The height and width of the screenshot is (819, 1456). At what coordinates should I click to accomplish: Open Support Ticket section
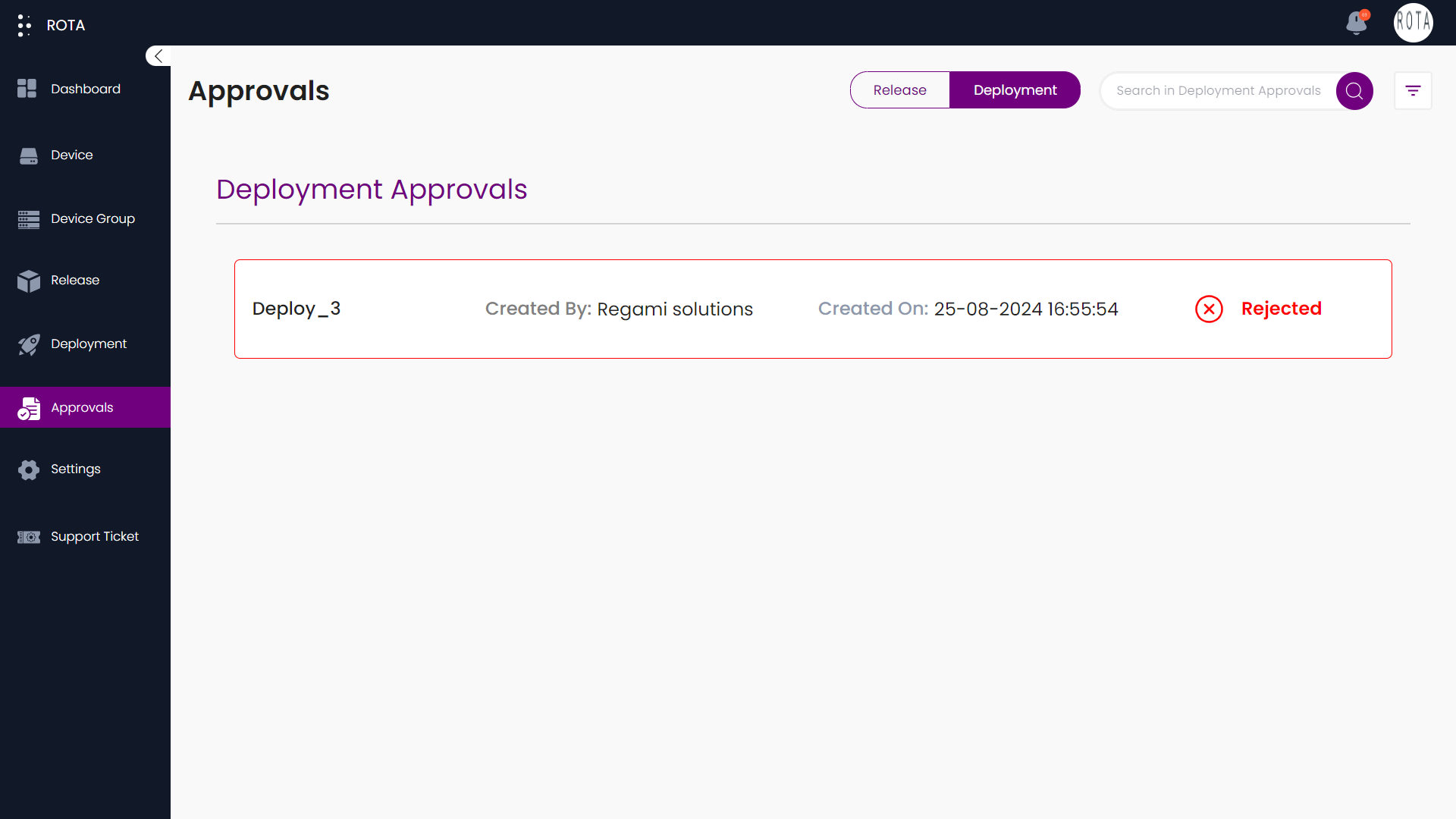pyautogui.click(x=94, y=537)
